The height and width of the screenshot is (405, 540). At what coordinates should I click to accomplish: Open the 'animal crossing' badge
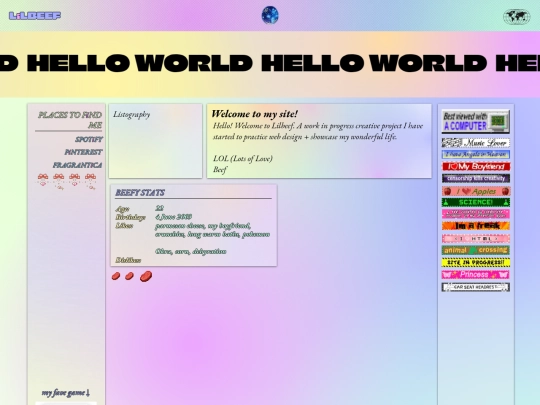click(476, 250)
